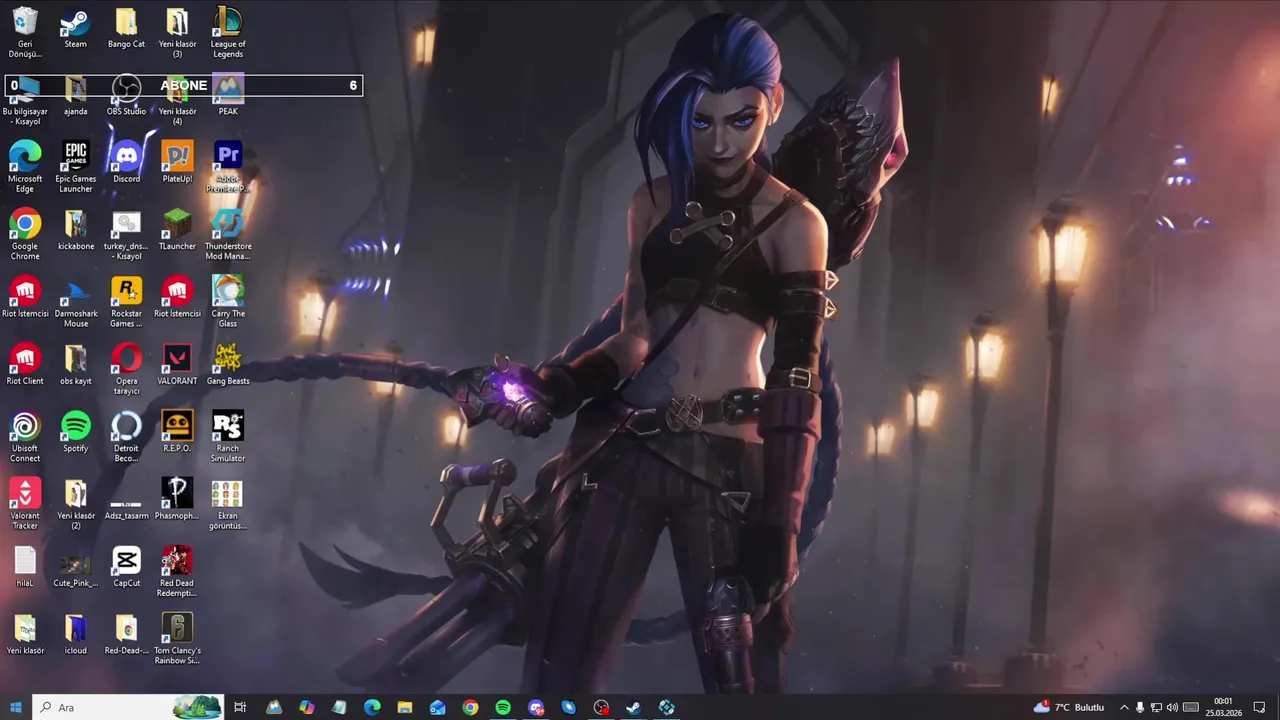
Task: Open the touch keyboard tray icon
Action: pyautogui.click(x=1191, y=707)
